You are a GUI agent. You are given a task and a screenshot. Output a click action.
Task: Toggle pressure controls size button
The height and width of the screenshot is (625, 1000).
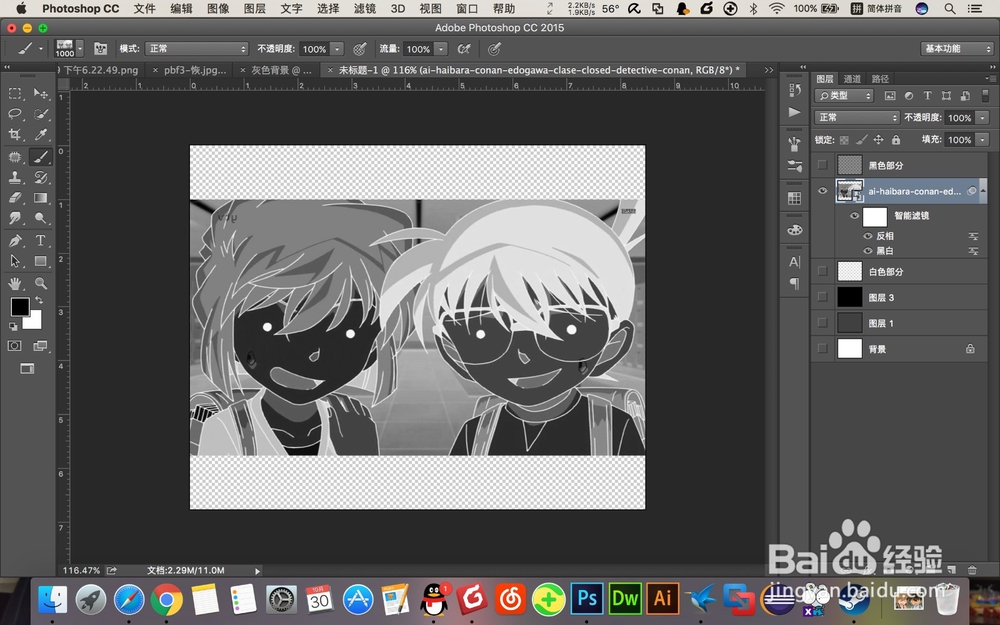coord(494,48)
